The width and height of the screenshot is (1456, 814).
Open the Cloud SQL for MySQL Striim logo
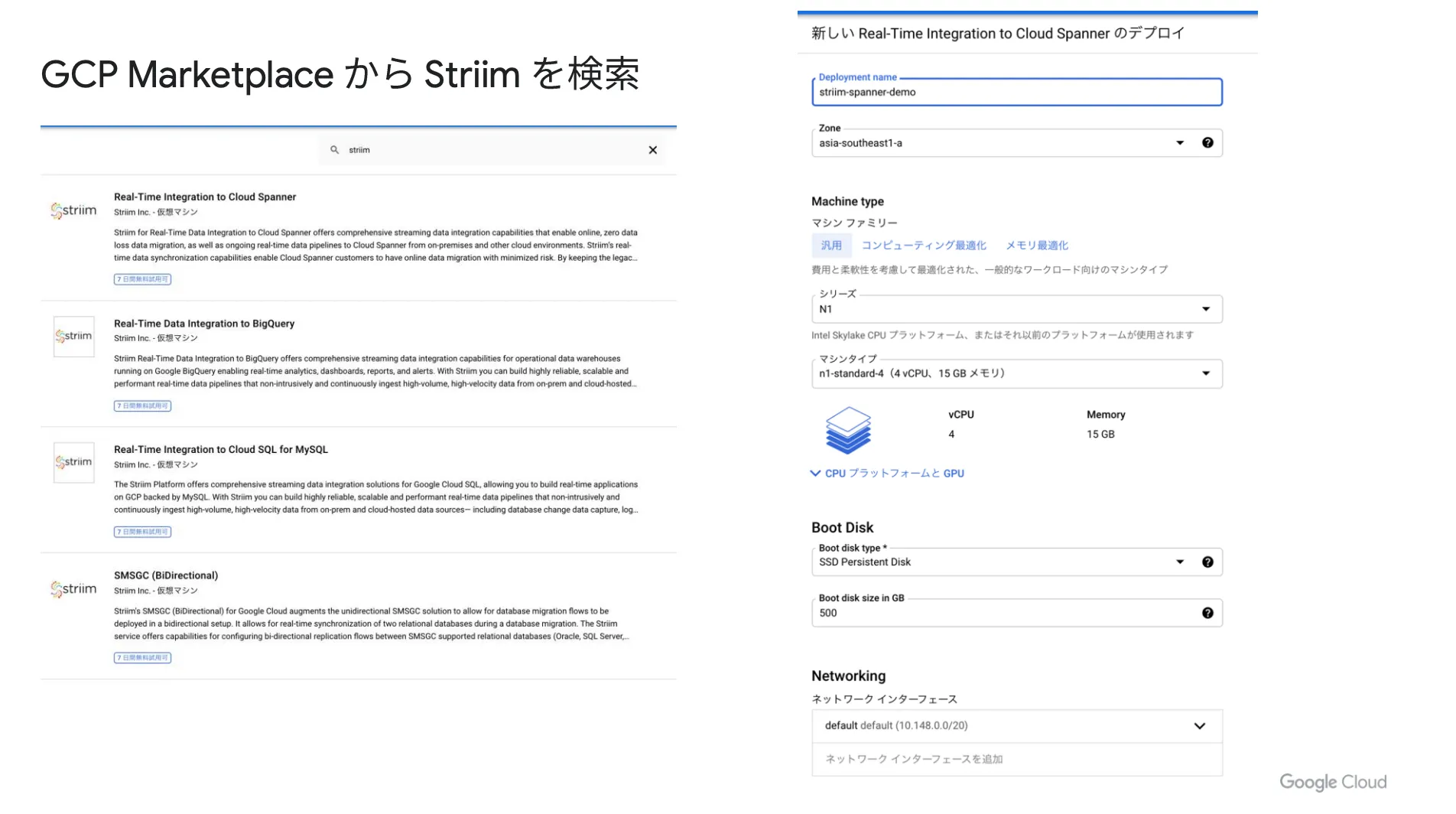tap(74, 462)
